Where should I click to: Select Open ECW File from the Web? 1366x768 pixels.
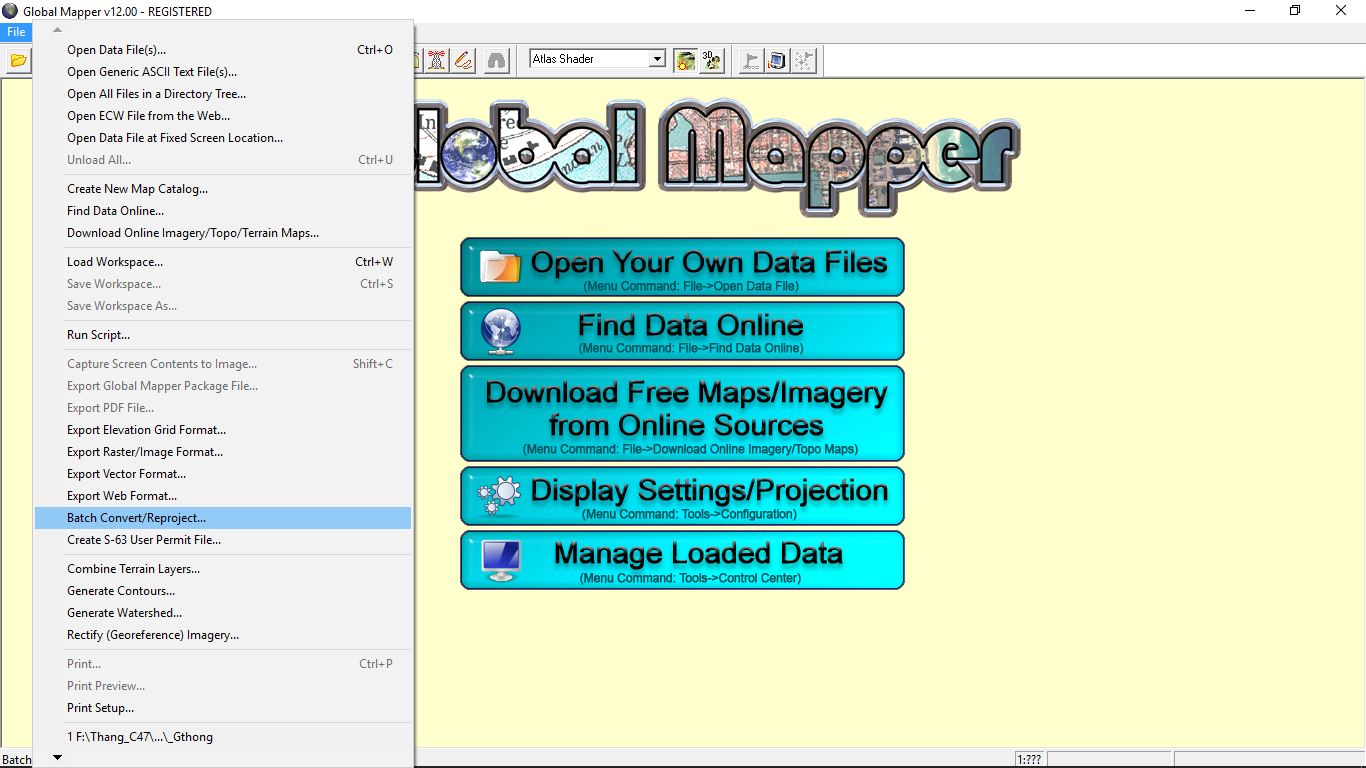(223, 116)
